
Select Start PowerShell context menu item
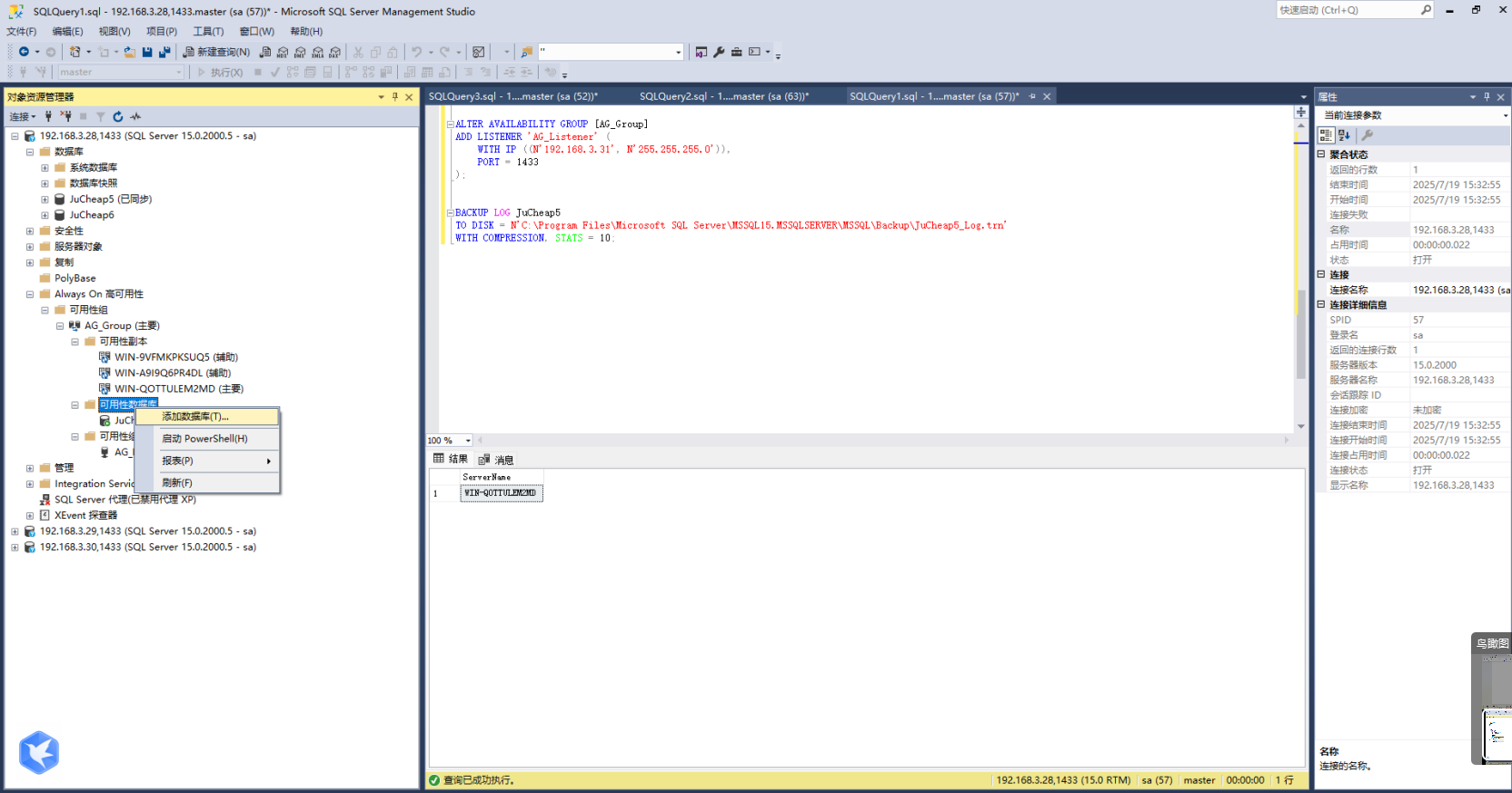tap(207, 439)
